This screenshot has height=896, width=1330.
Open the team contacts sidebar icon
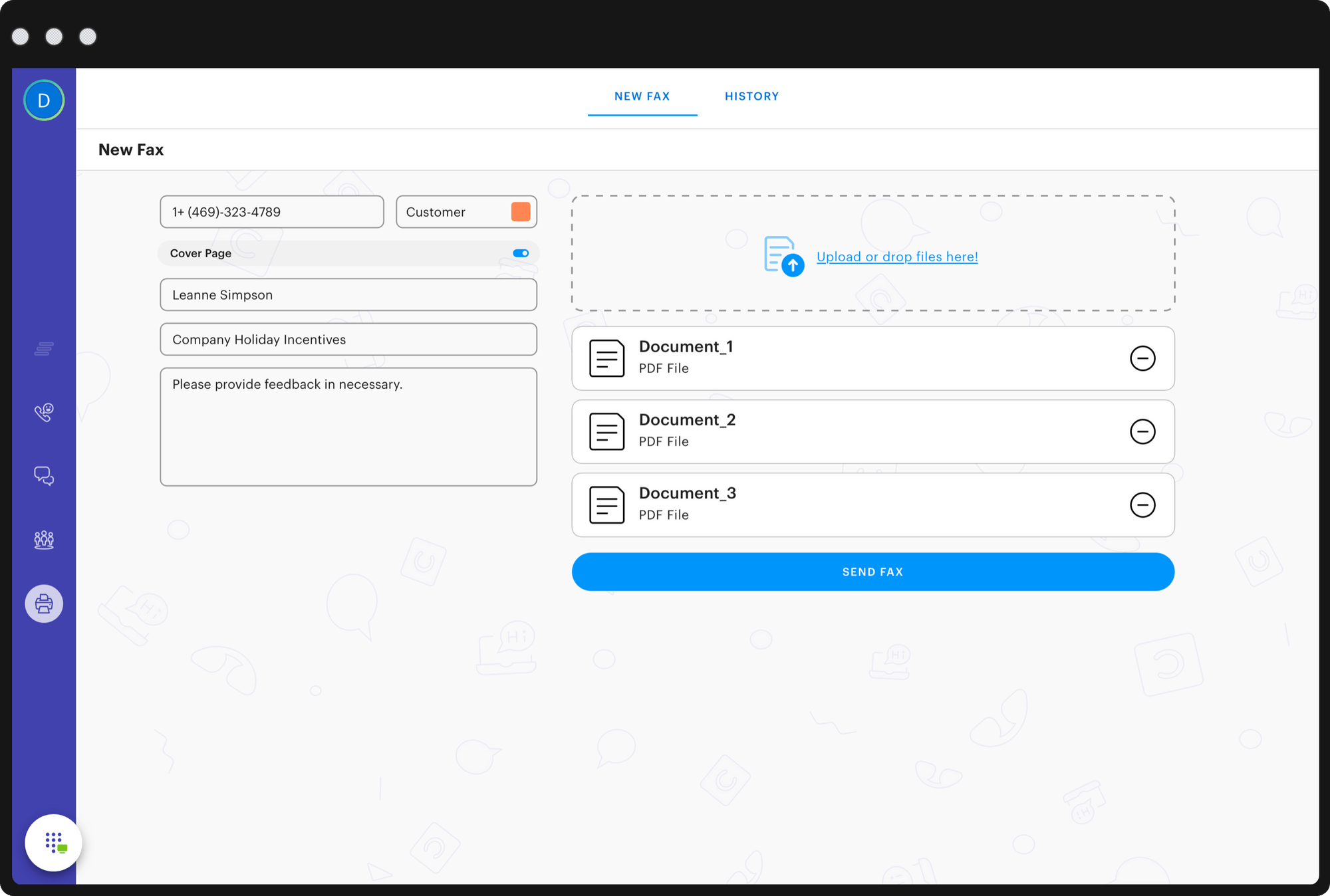pos(44,539)
